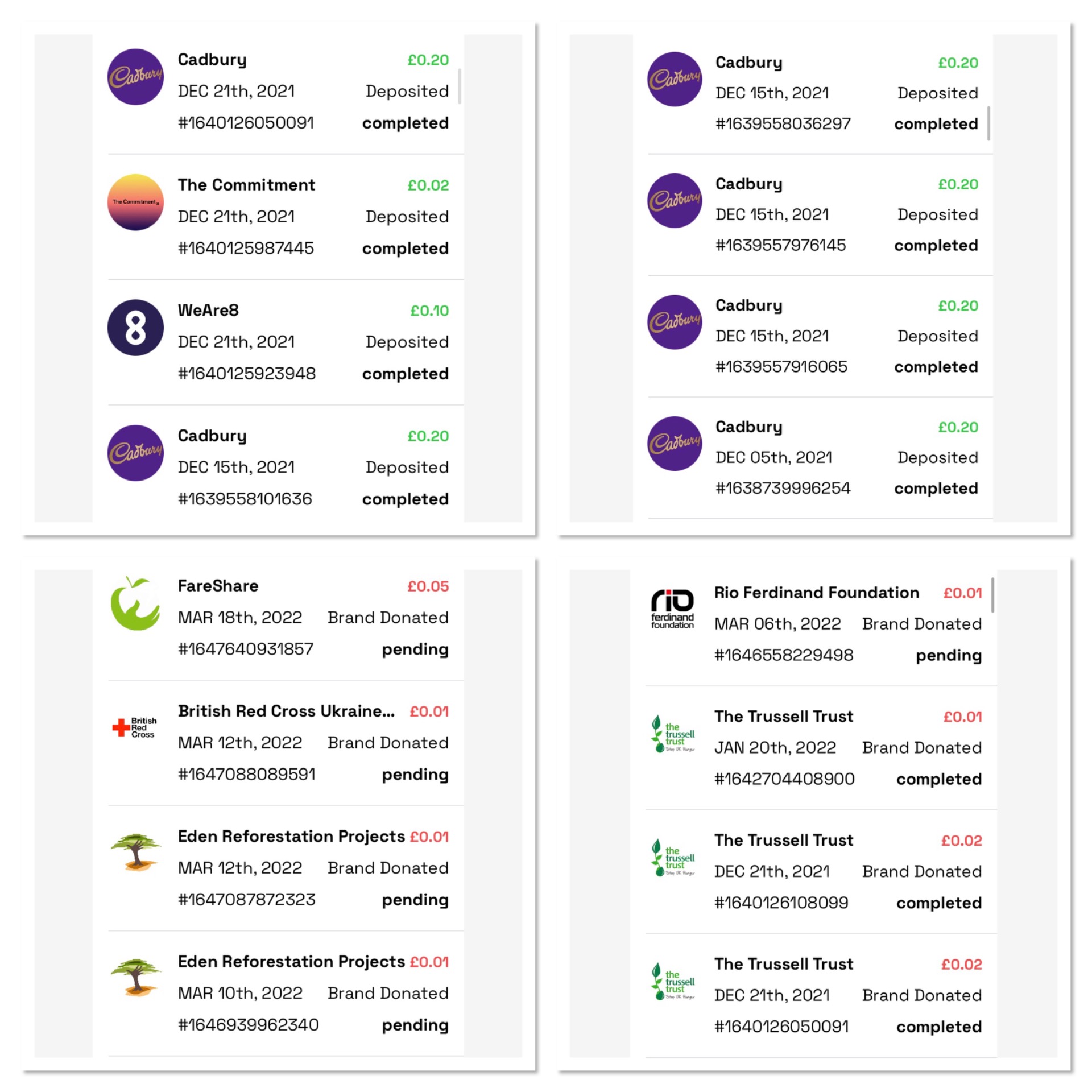The width and height of the screenshot is (1092, 1092).
Task: Click the British Red Cross logo
Action: [x=135, y=727]
